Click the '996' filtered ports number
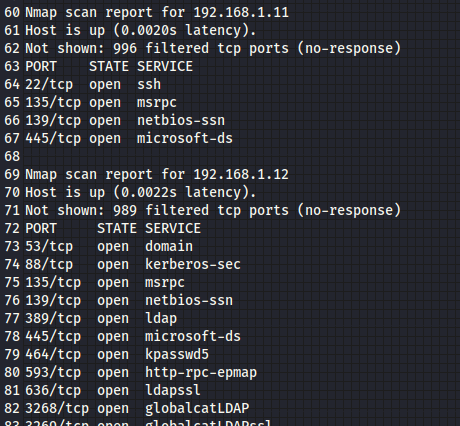Image resolution: width=460 pixels, height=426 pixels. point(125,49)
